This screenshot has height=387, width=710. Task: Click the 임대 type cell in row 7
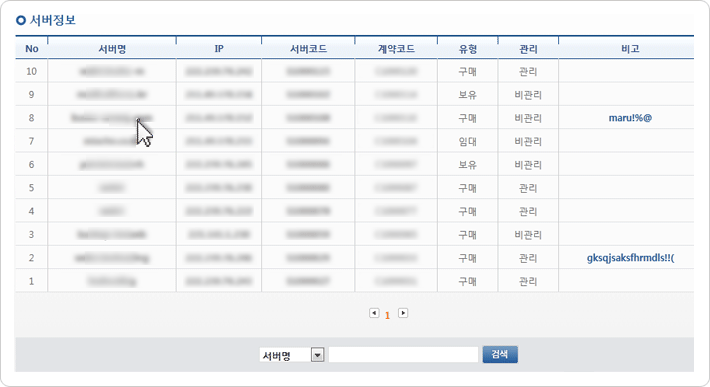pyautogui.click(x=467, y=141)
